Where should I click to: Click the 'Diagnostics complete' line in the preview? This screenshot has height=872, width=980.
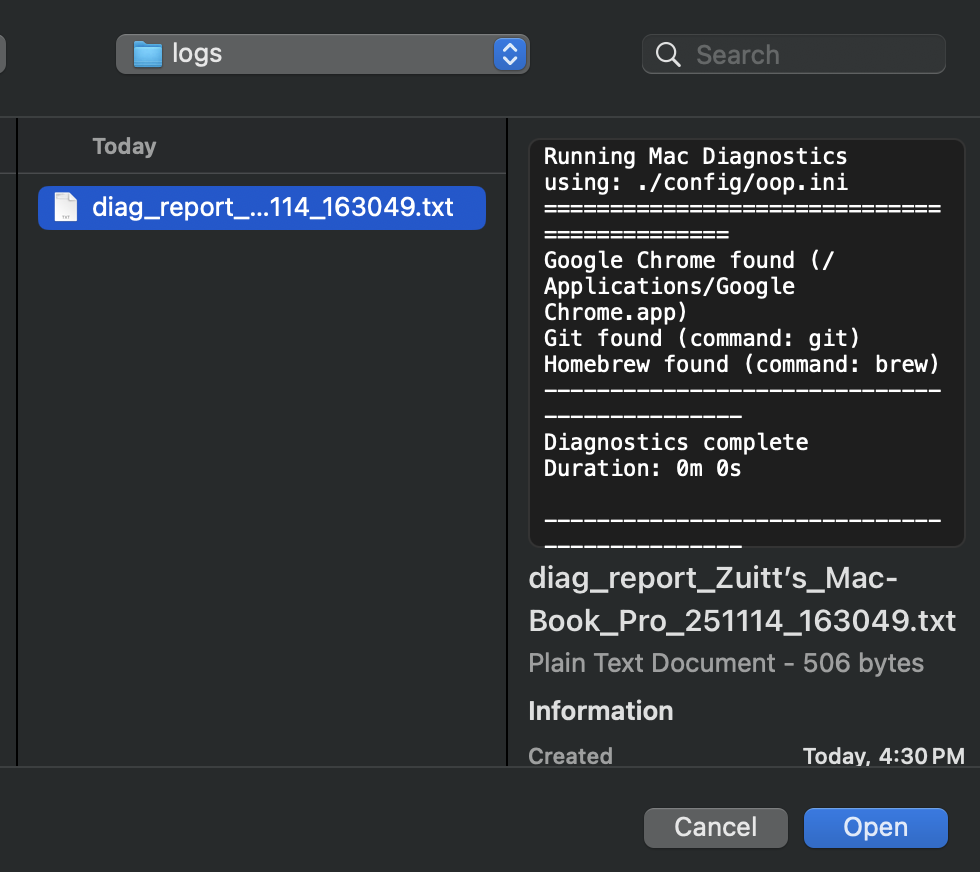coord(675,442)
